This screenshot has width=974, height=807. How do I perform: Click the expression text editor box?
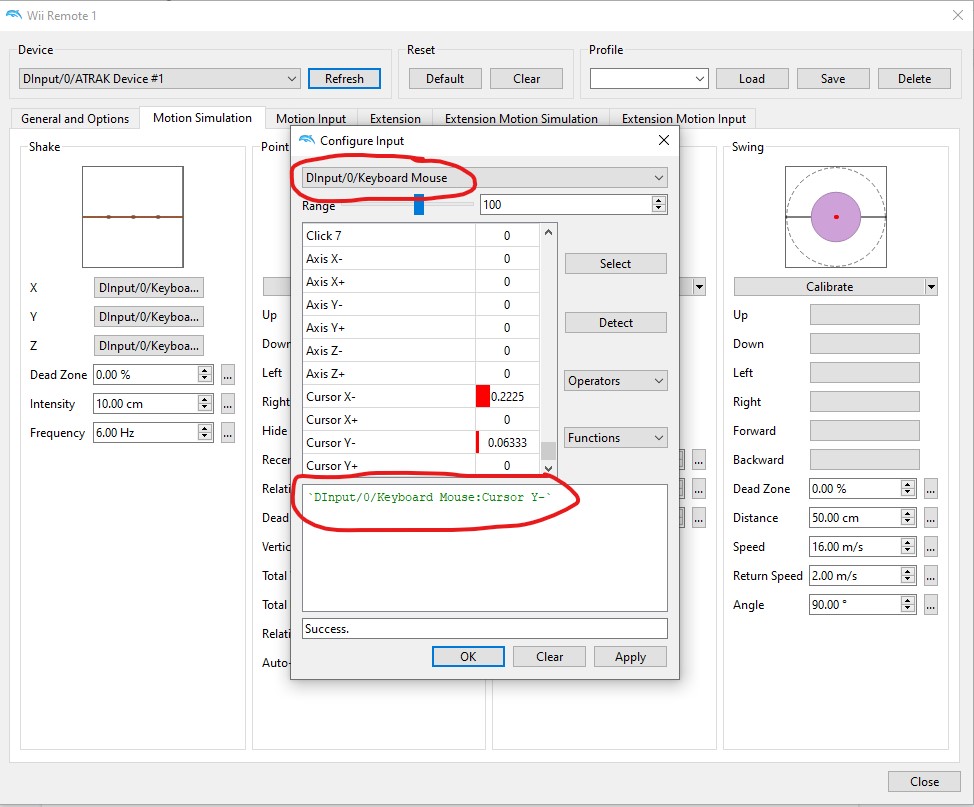[485, 548]
